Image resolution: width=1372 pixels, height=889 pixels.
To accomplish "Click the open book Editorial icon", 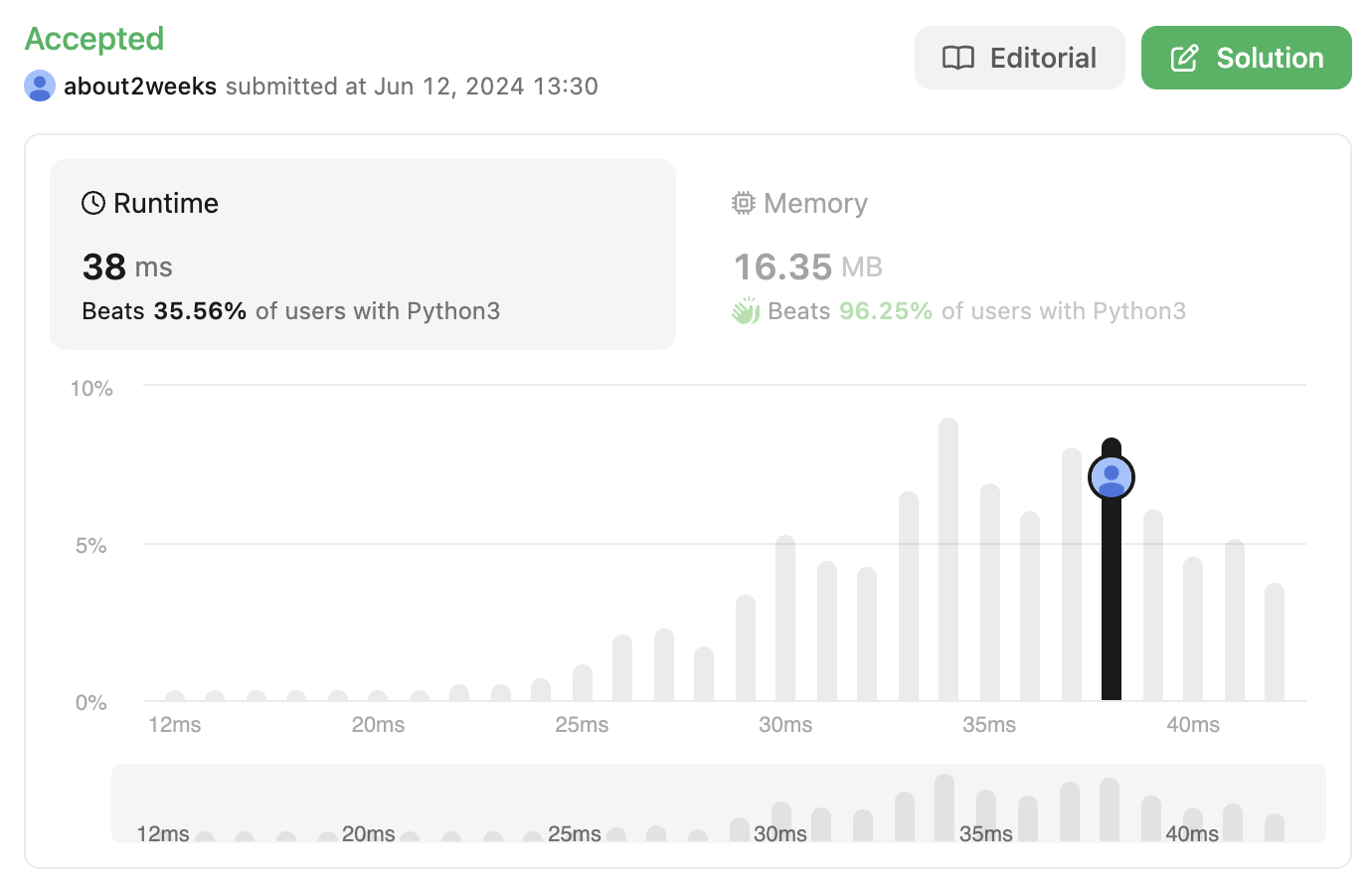I will 958,58.
